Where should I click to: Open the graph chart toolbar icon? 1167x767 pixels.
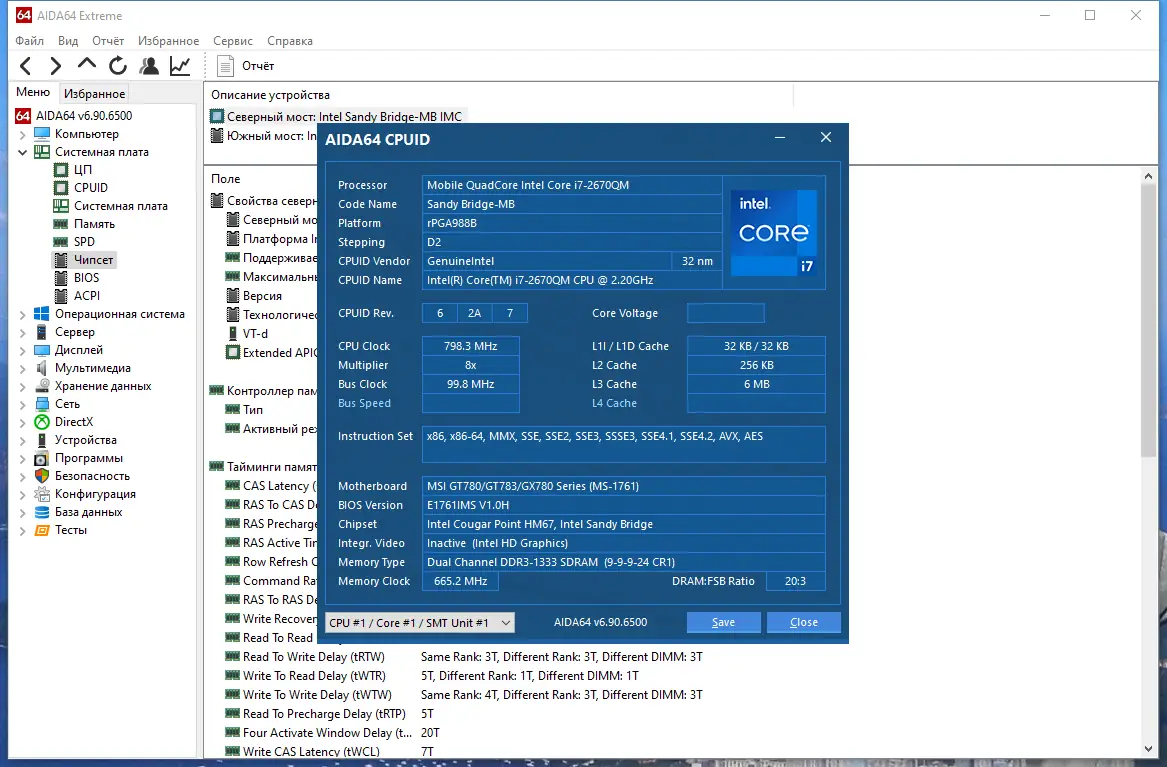click(180, 66)
